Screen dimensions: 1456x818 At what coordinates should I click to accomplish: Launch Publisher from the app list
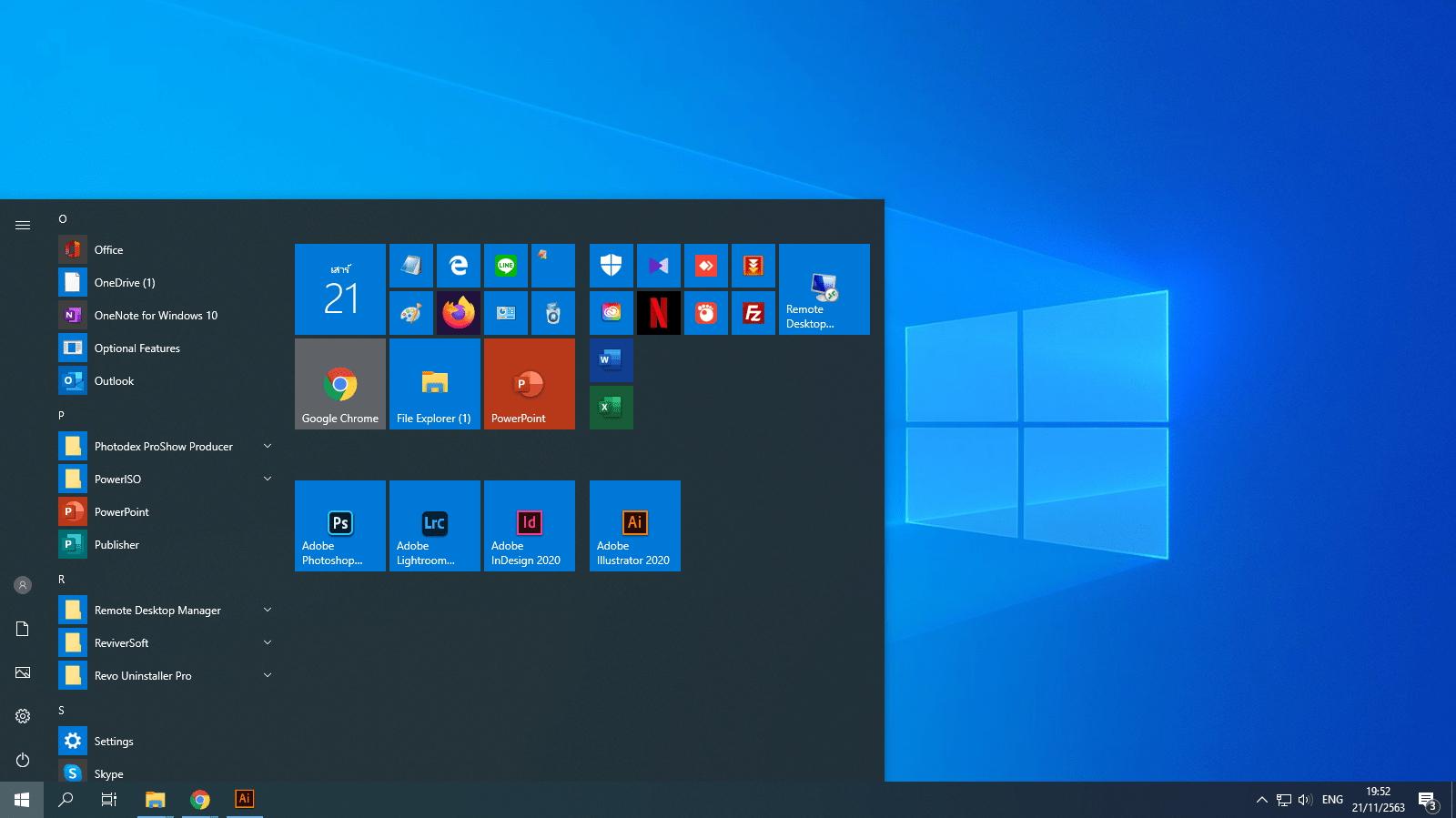(167, 544)
